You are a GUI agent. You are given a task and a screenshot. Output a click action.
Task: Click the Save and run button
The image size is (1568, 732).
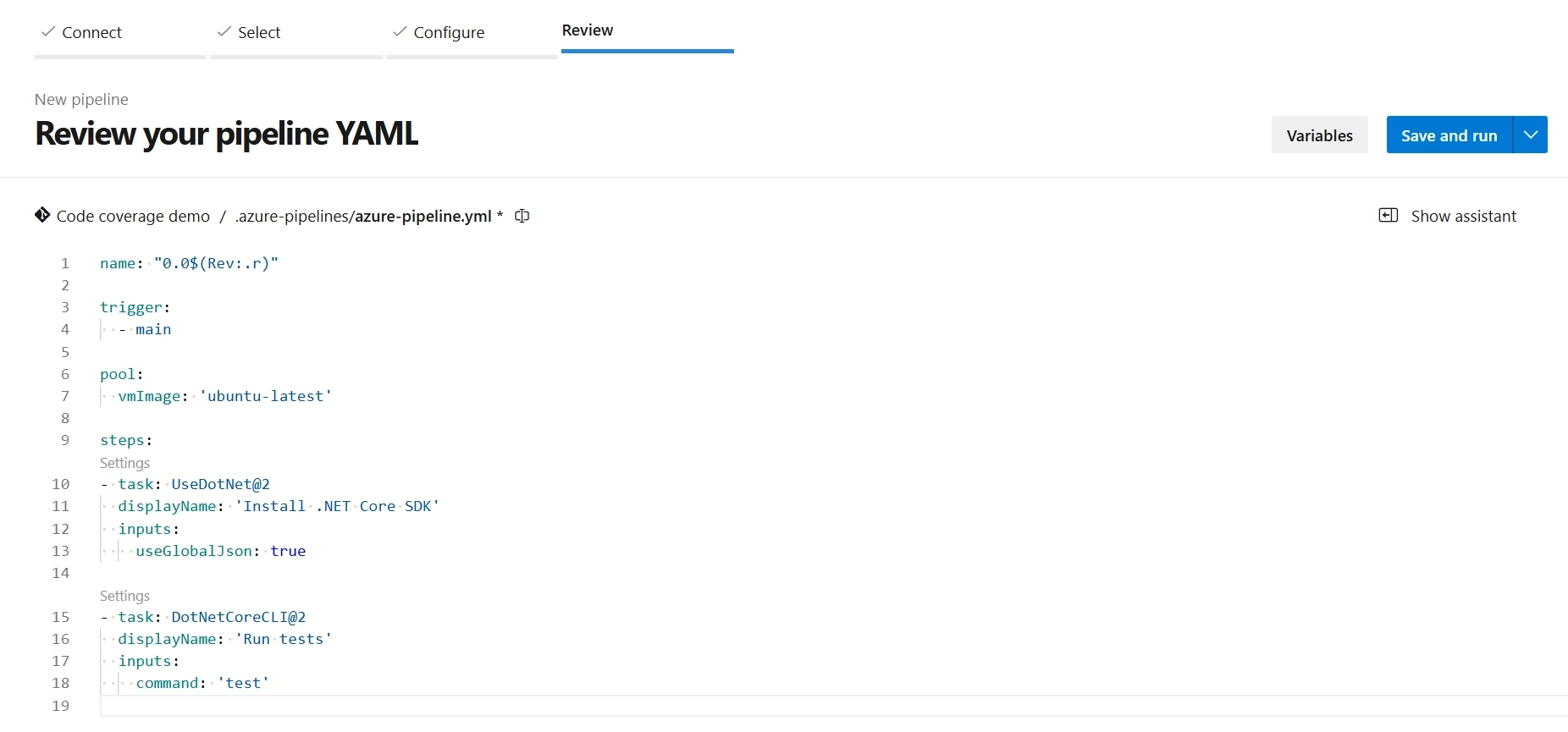click(x=1449, y=135)
